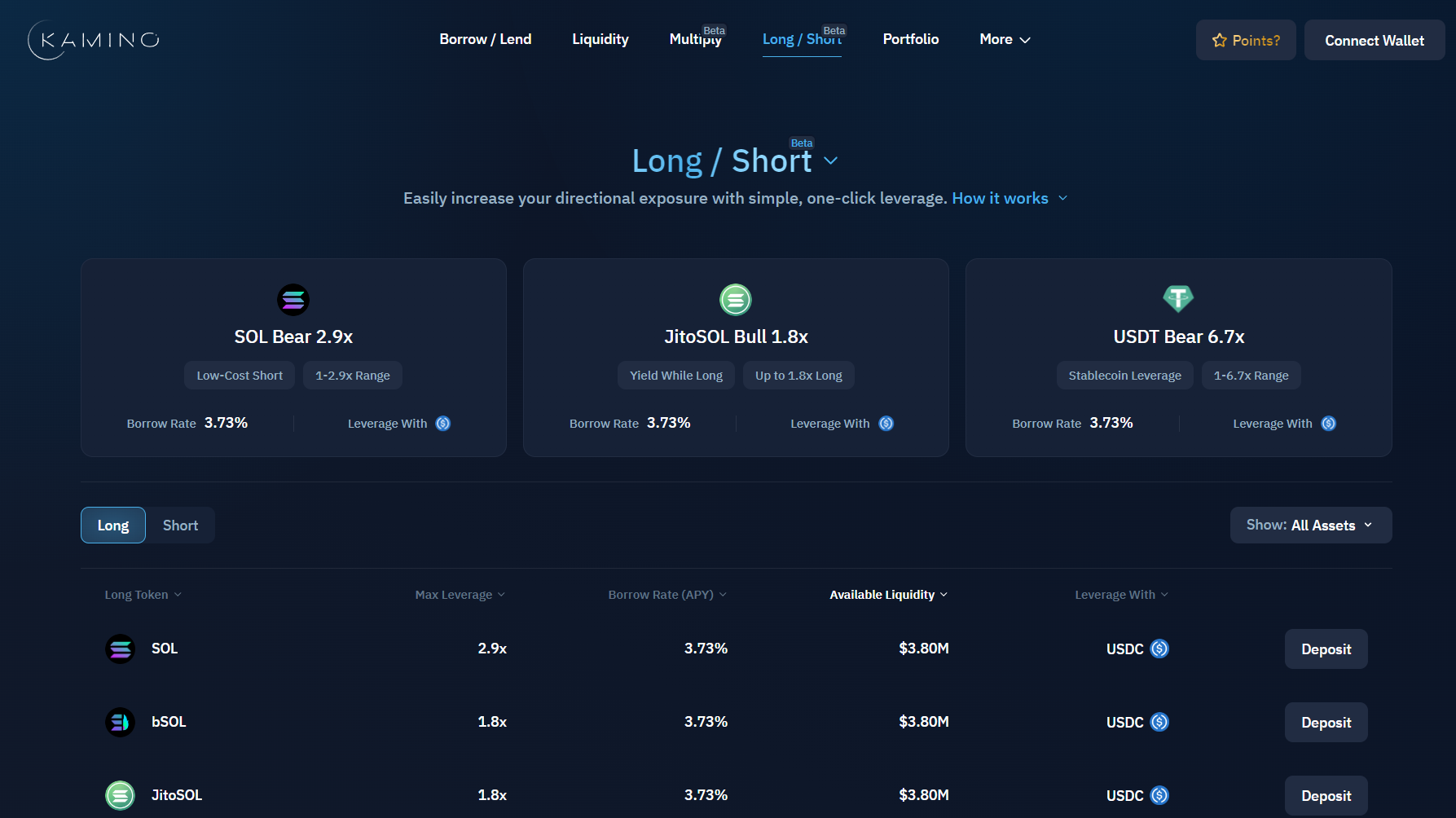Sort by Available Liquidity column
The height and width of the screenshot is (818, 1456).
coord(889,595)
